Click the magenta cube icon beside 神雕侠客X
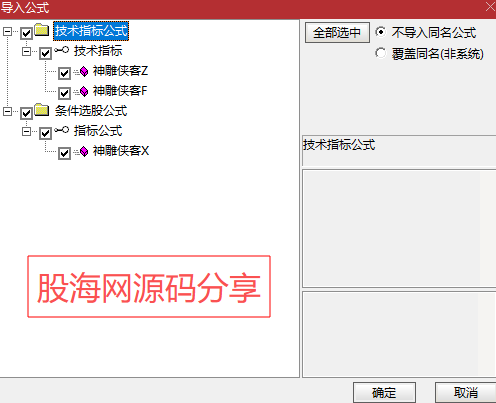Viewport: 496px width, 403px height. 84,151
